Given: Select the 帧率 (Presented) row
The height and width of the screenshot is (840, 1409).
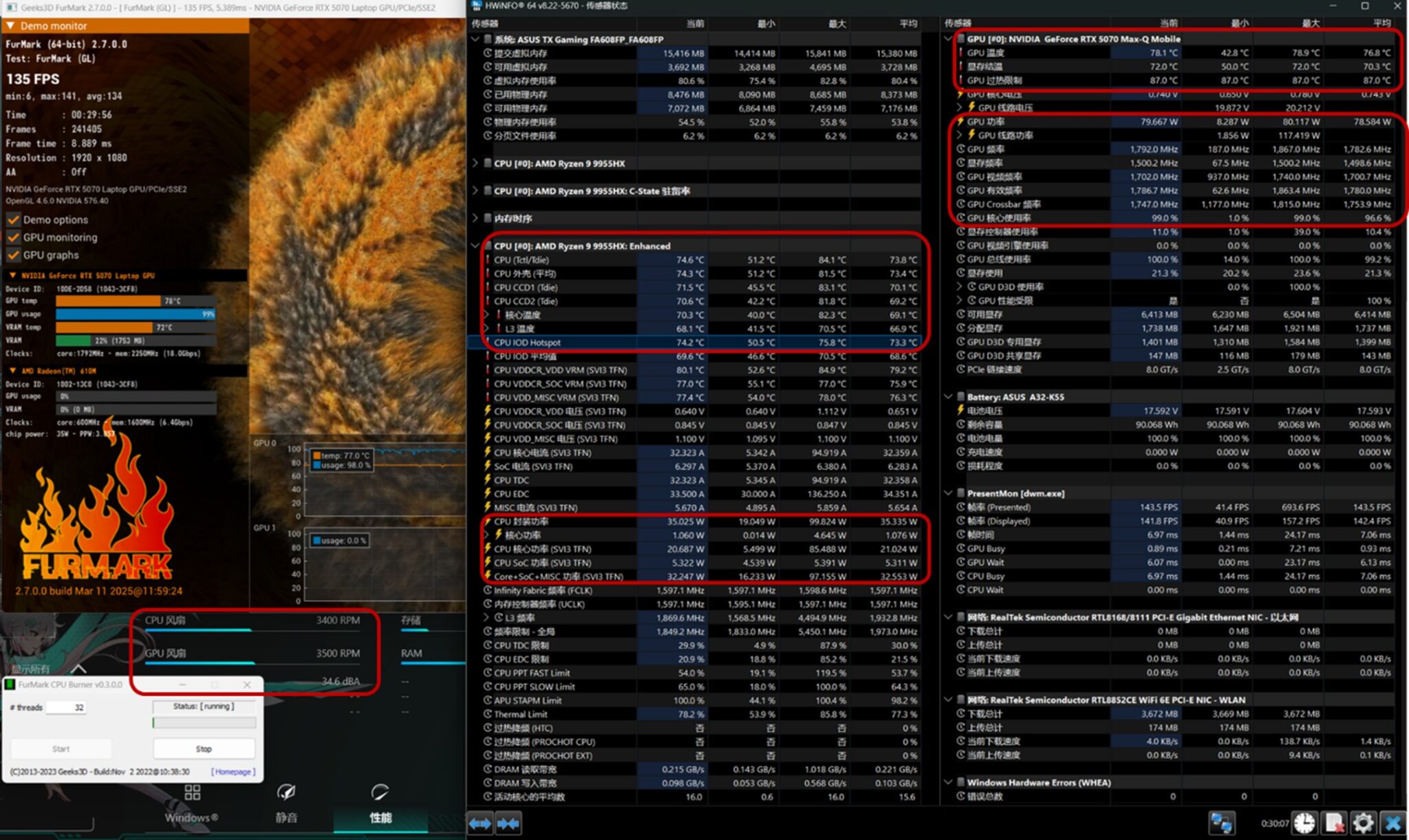Looking at the screenshot, I should 1175,507.
